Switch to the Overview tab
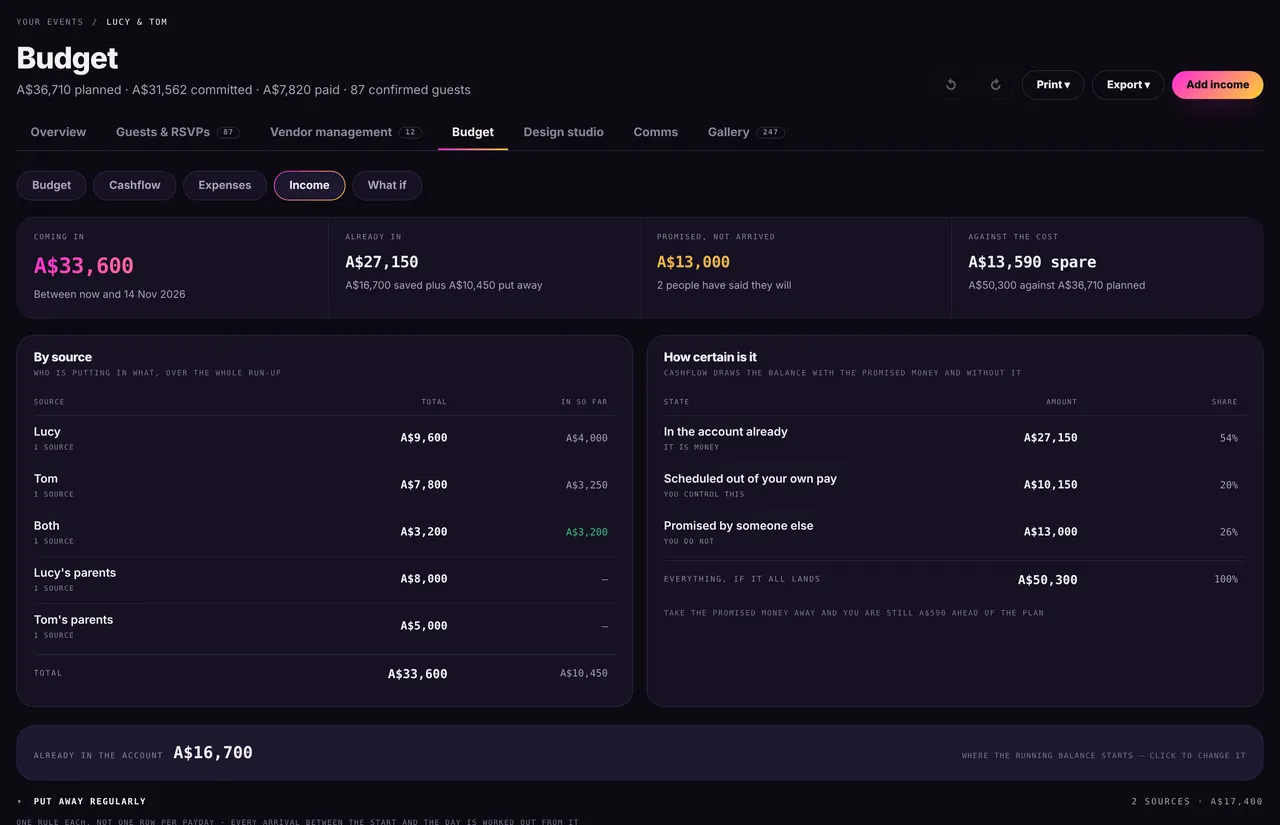The height and width of the screenshot is (825, 1280). 58,132
